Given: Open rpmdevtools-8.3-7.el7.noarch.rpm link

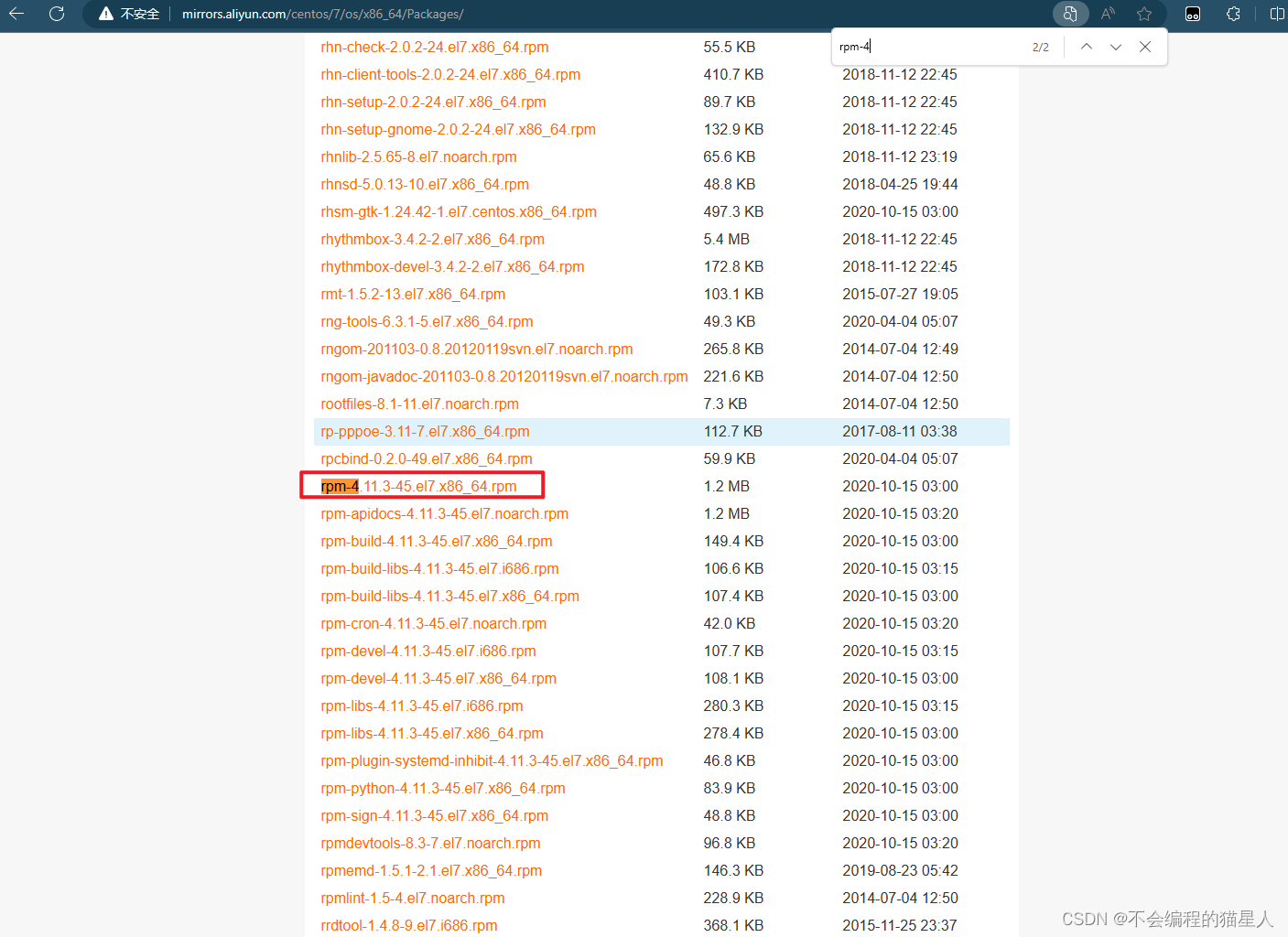Looking at the screenshot, I should (430, 843).
